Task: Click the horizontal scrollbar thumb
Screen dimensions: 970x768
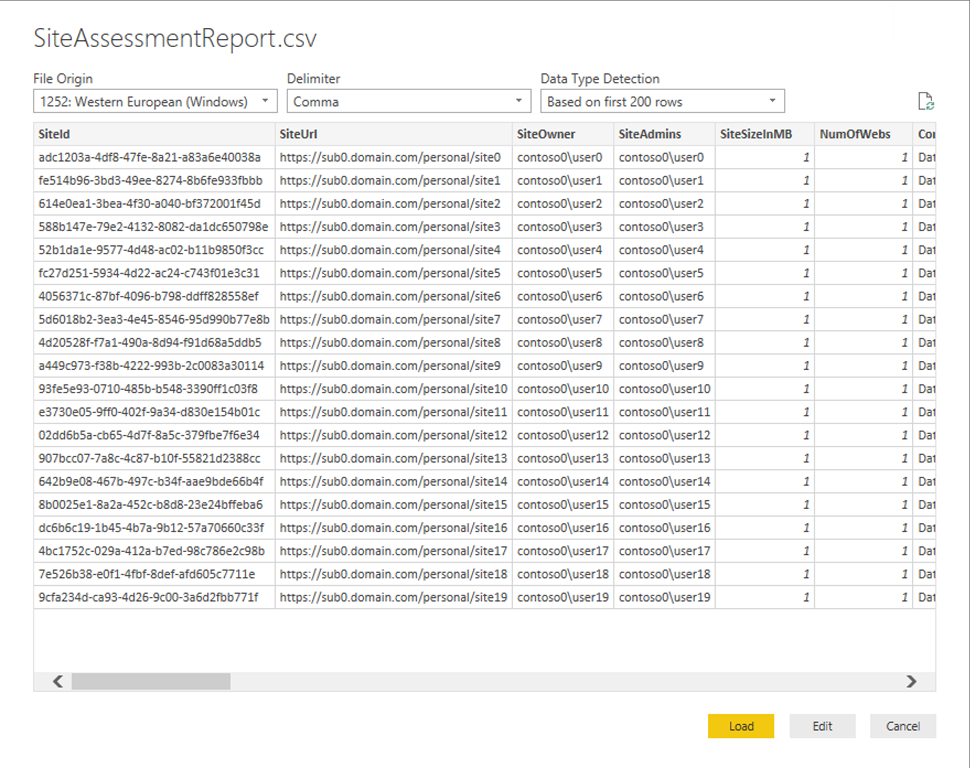Action: tap(150, 681)
